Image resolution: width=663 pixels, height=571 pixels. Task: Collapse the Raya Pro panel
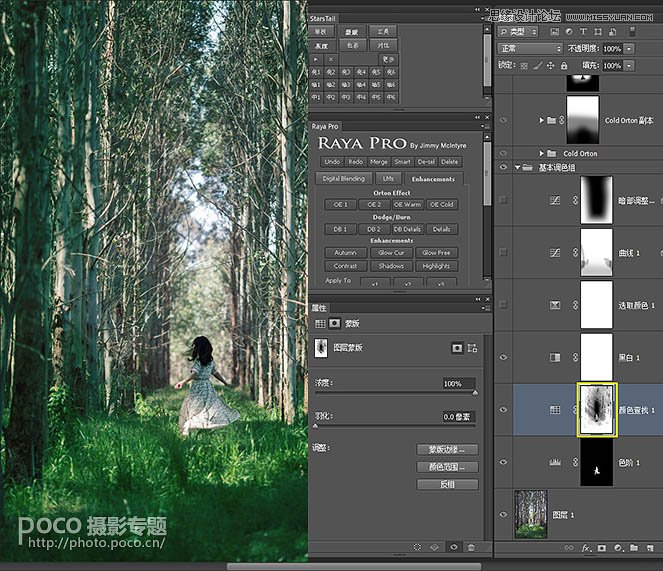(477, 117)
